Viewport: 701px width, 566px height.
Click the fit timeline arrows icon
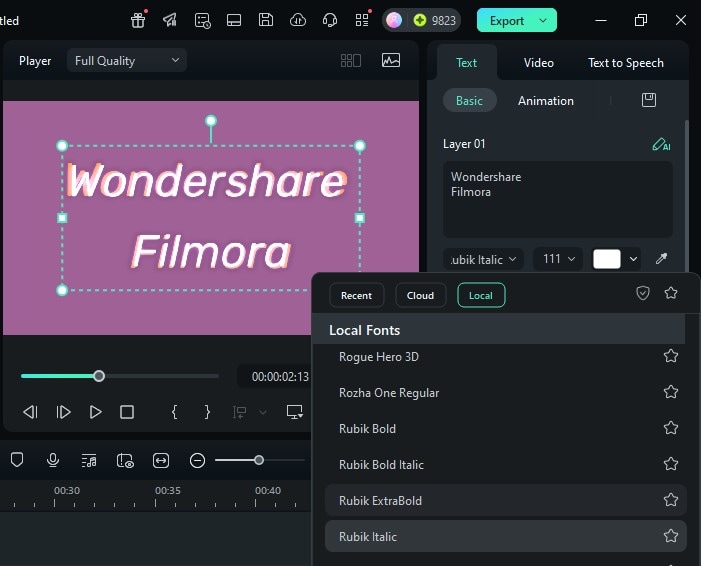[x=161, y=460]
